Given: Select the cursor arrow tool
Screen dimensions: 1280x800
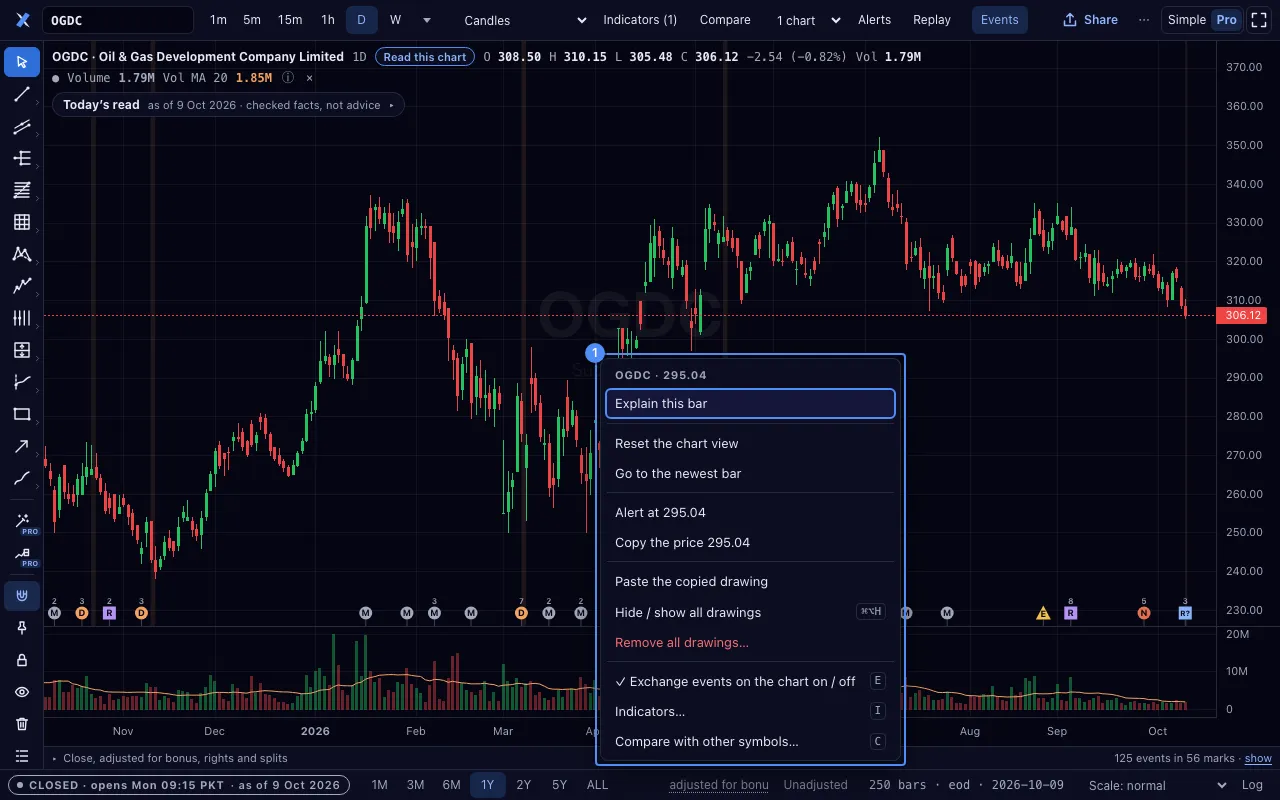Looking at the screenshot, I should [x=22, y=62].
